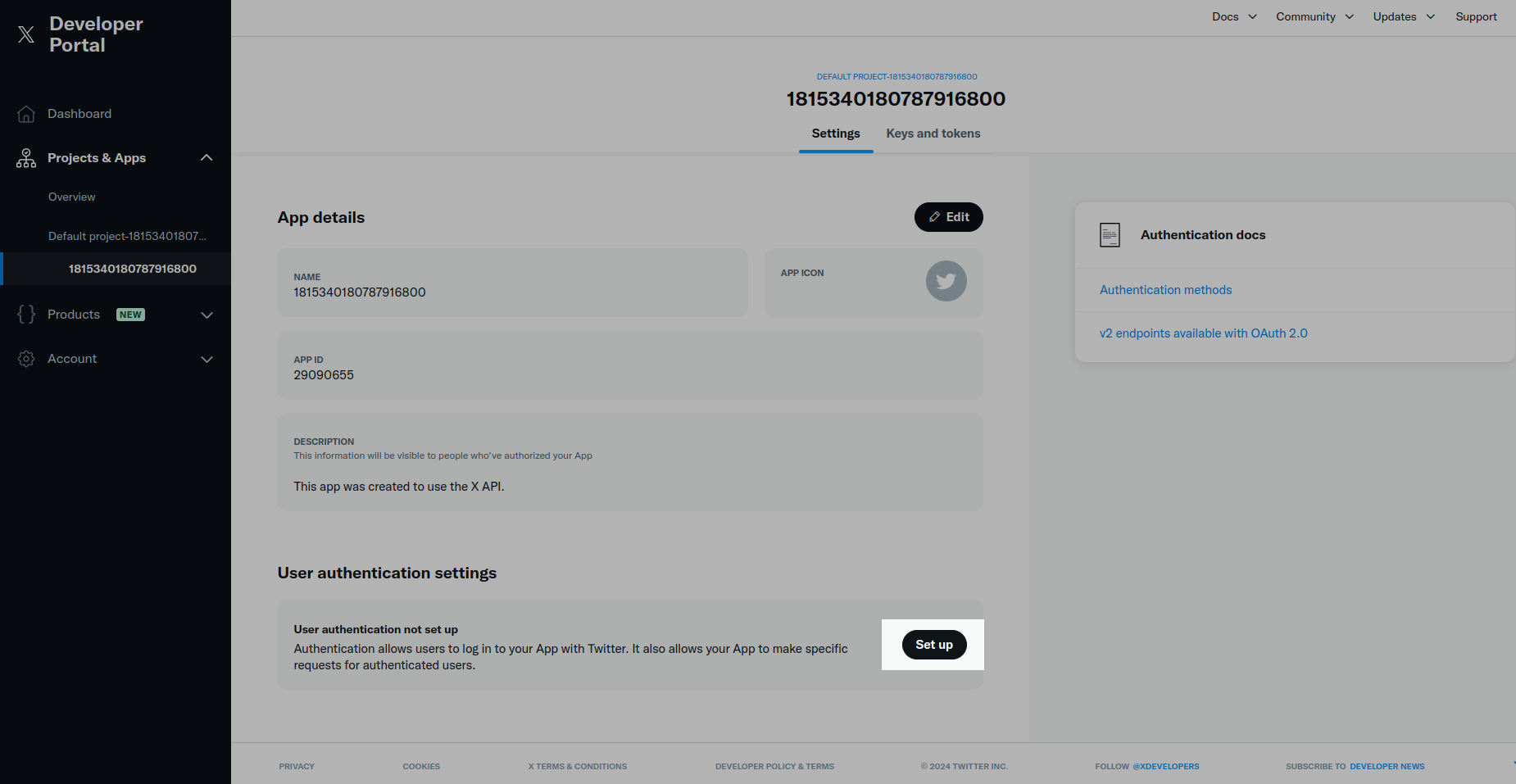
Task: Collapse the Projects & Apps section chevron
Action: pos(207,158)
